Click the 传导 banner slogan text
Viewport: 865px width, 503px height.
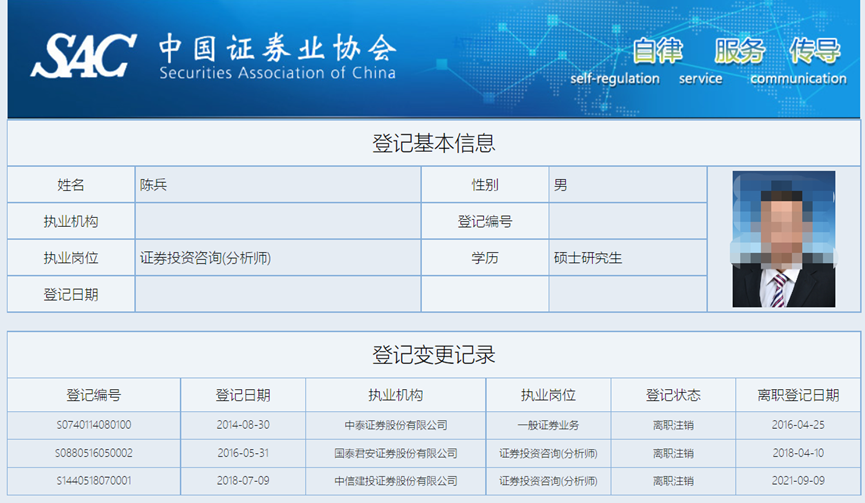(815, 51)
